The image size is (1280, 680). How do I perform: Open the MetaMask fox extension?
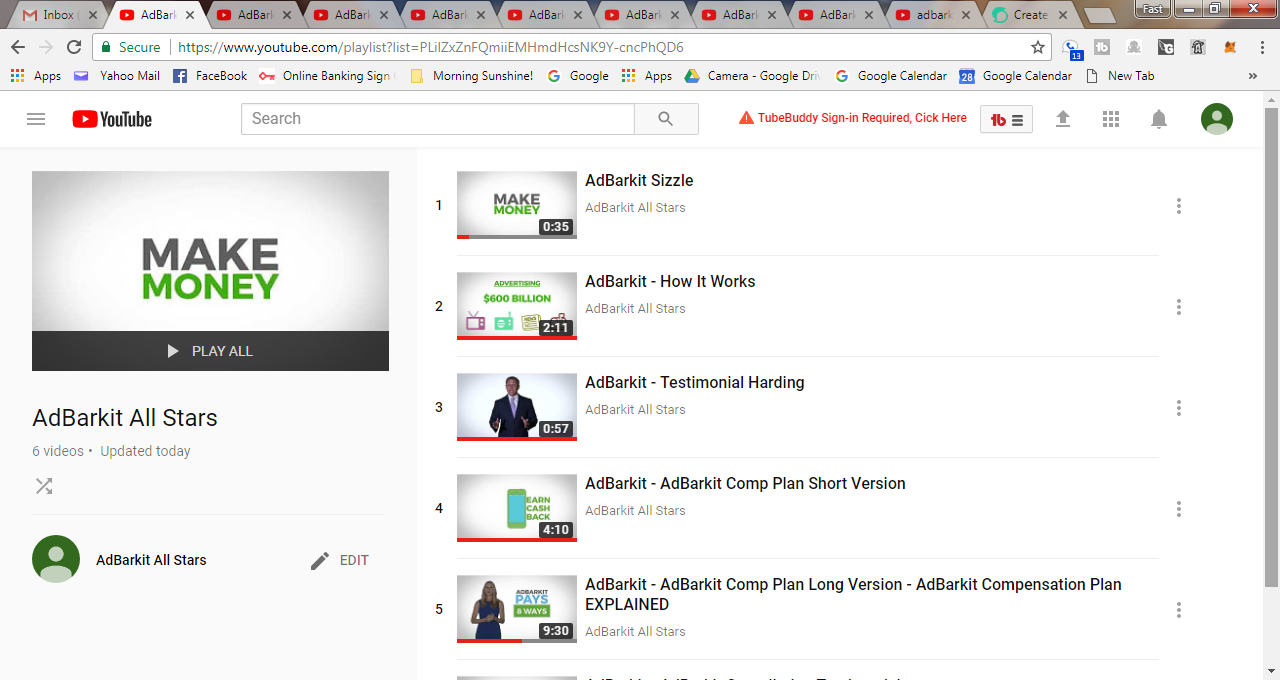tap(1231, 47)
